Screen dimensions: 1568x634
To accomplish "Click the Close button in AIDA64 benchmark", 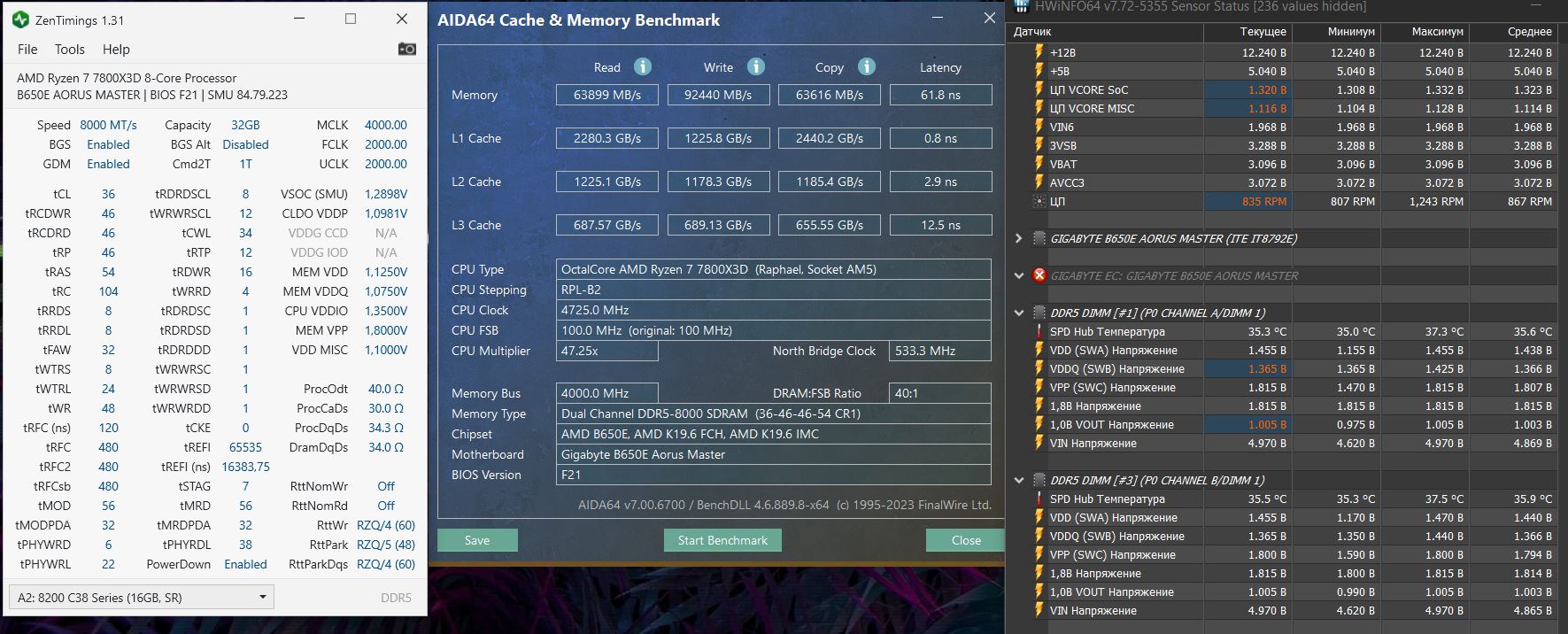I will [x=966, y=540].
